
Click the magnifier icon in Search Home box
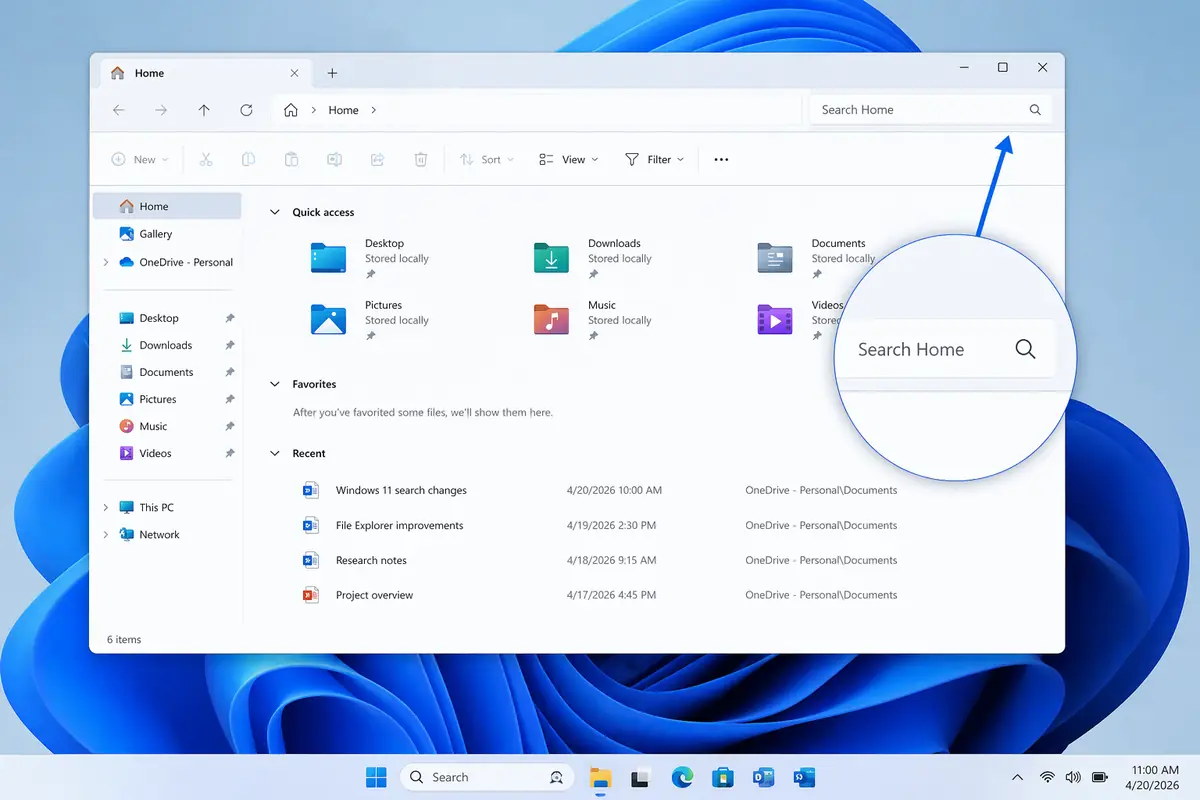[1035, 110]
